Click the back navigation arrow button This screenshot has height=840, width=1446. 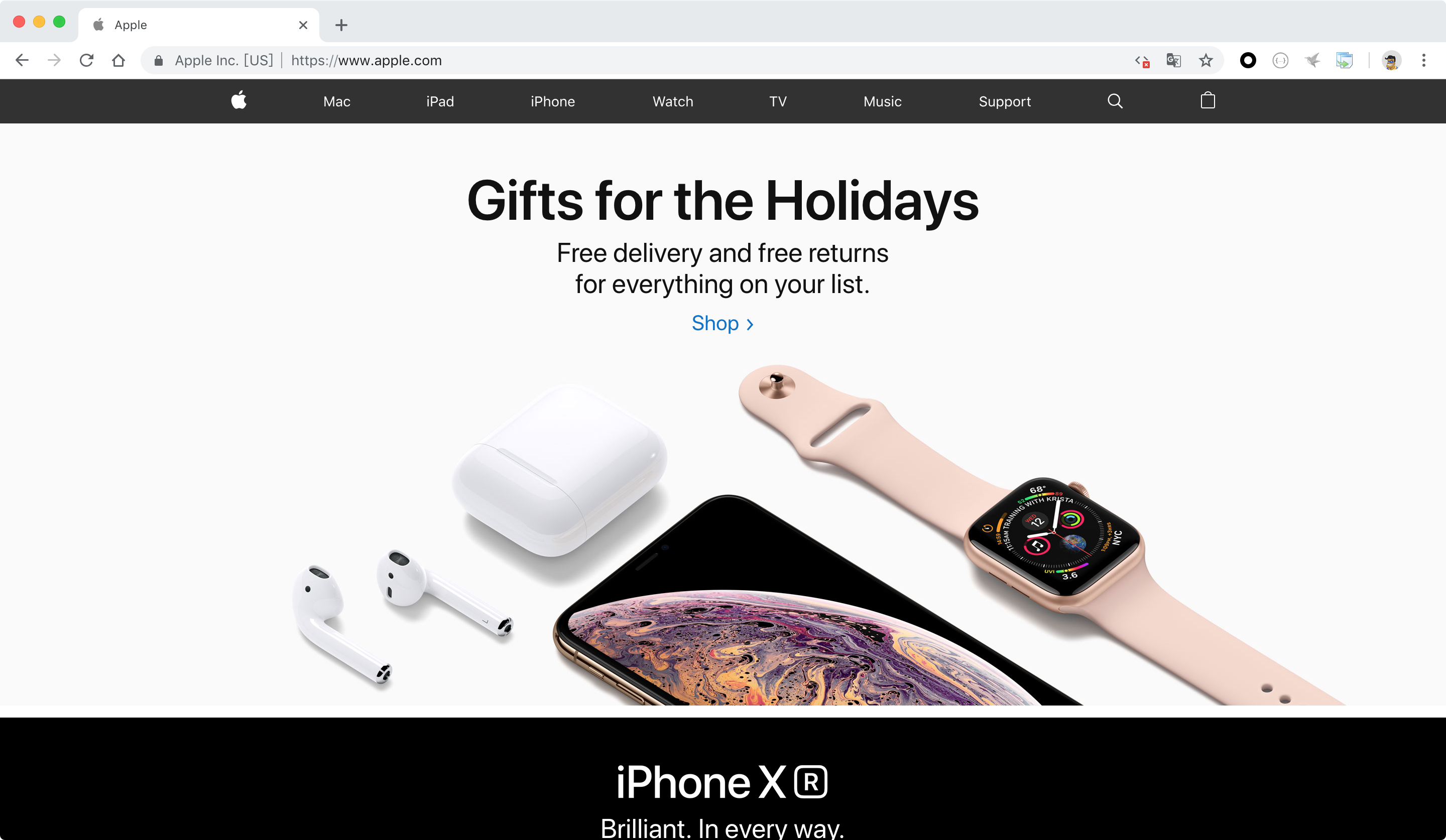click(23, 60)
